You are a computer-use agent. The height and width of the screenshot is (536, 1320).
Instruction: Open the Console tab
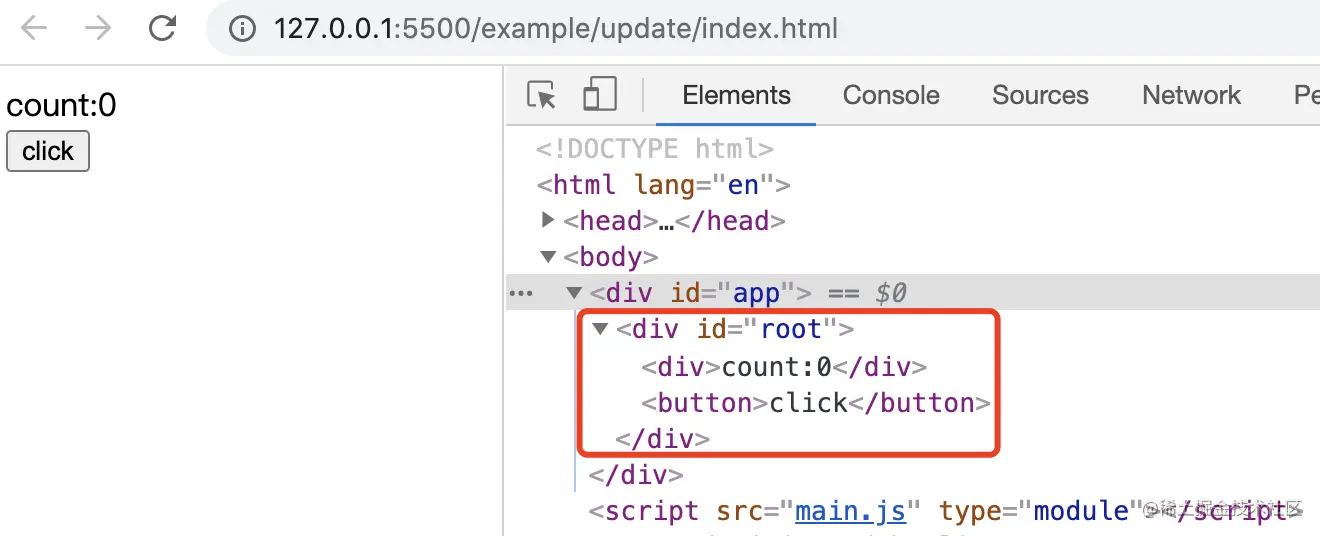[x=891, y=96]
